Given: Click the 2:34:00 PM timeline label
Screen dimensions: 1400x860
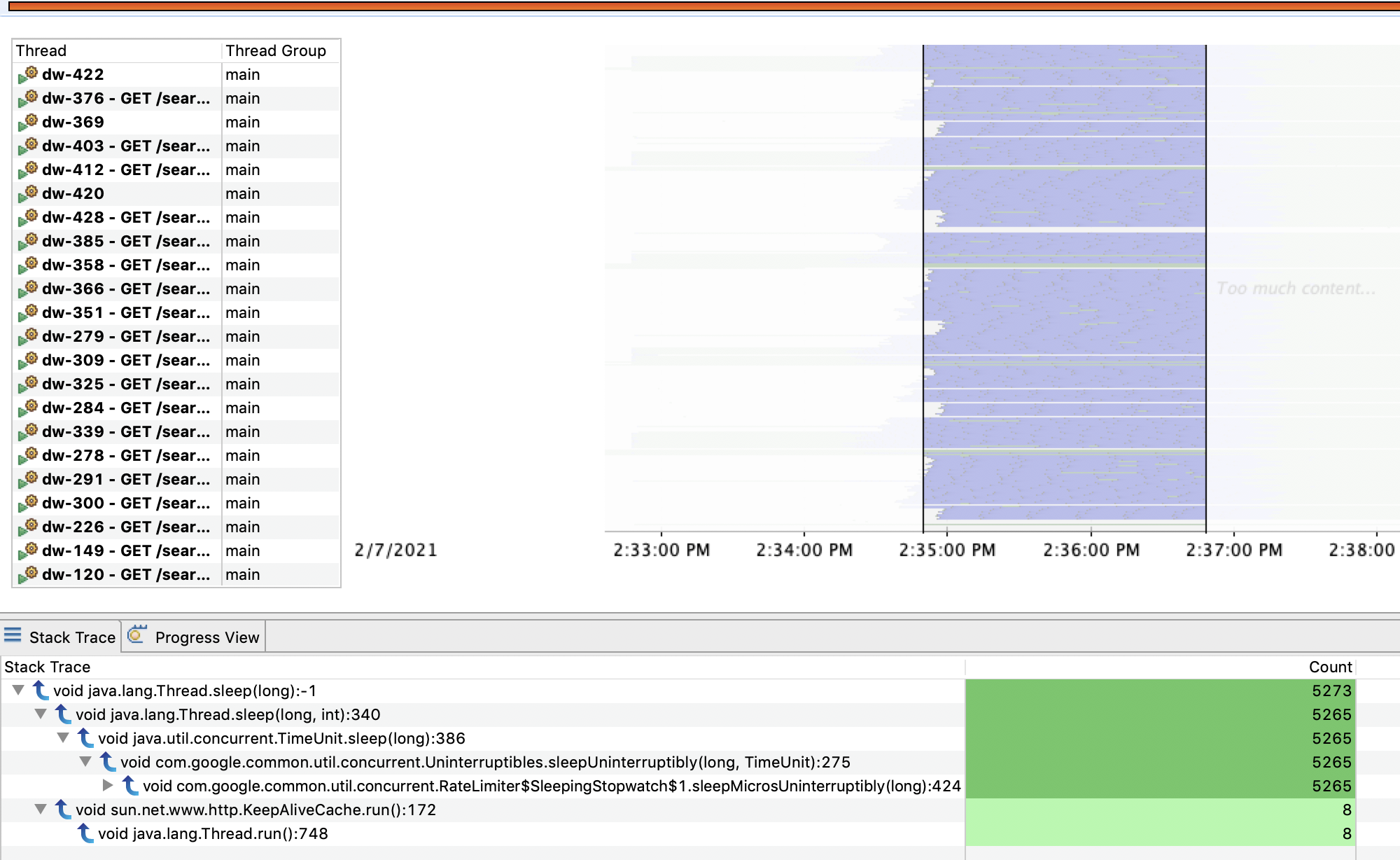Looking at the screenshot, I should (x=804, y=550).
